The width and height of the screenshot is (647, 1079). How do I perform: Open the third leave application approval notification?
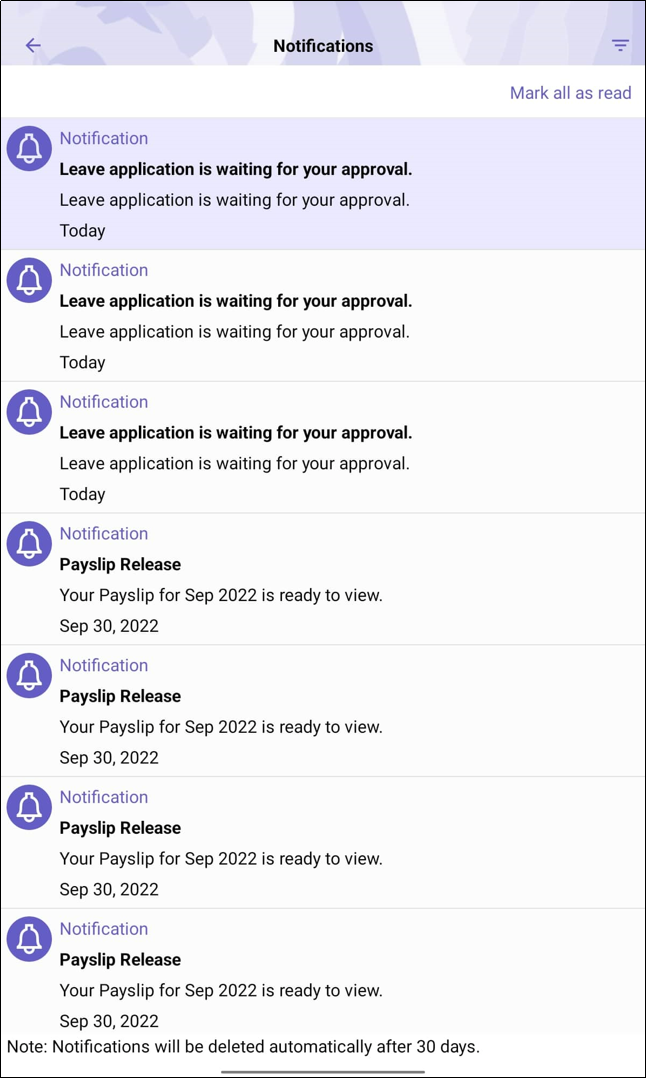pos(324,447)
